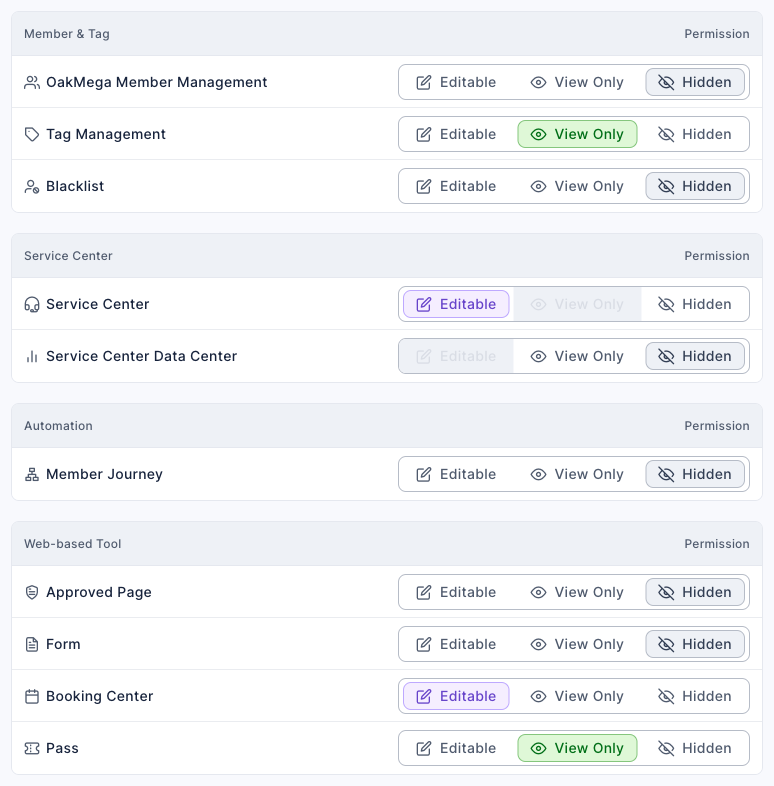Click the Blacklist blocked-user icon

pyautogui.click(x=32, y=186)
